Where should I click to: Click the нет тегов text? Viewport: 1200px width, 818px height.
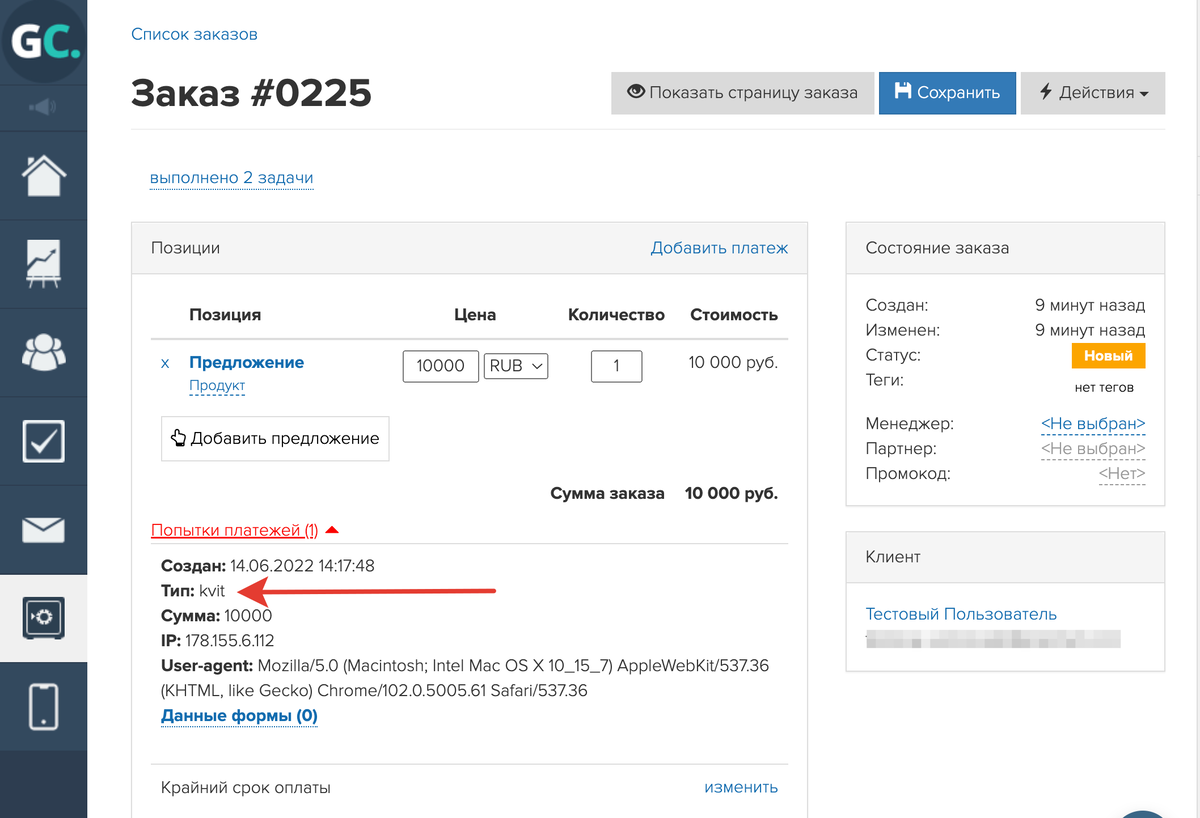click(1104, 387)
